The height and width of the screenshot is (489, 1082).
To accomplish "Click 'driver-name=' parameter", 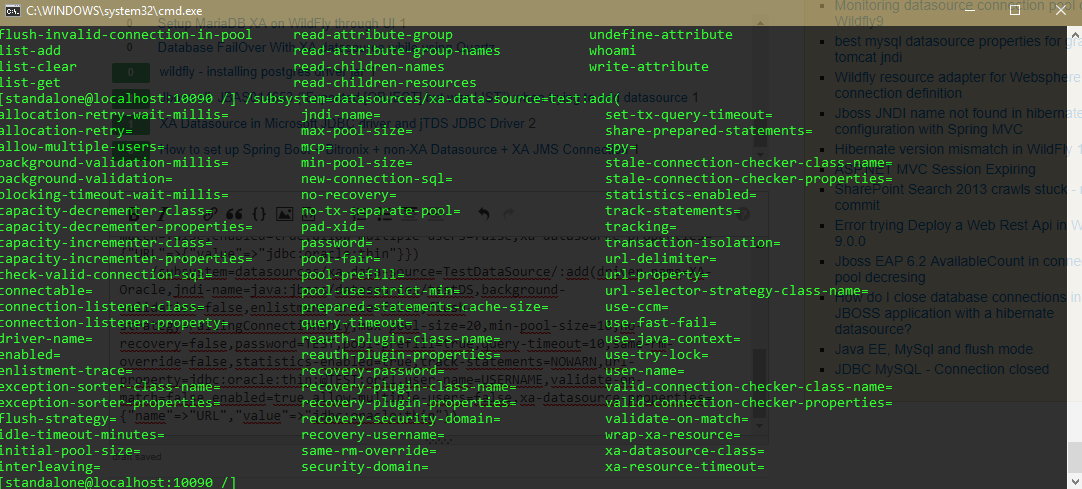I will tap(46, 339).
